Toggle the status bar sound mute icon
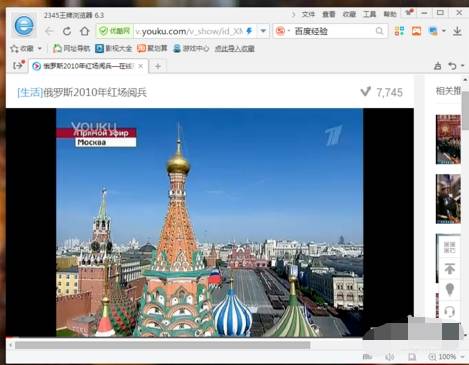Screen dimensions: 469x365 click(389, 357)
